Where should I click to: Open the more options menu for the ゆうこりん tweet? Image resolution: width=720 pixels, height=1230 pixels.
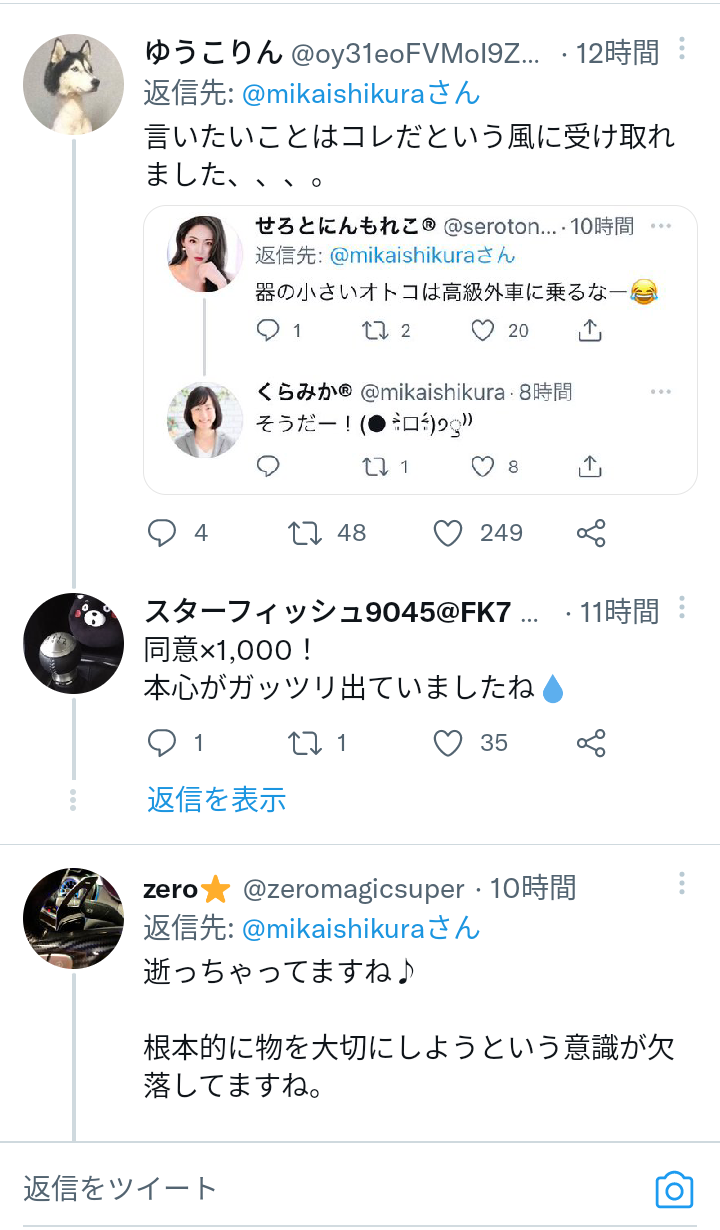682,49
